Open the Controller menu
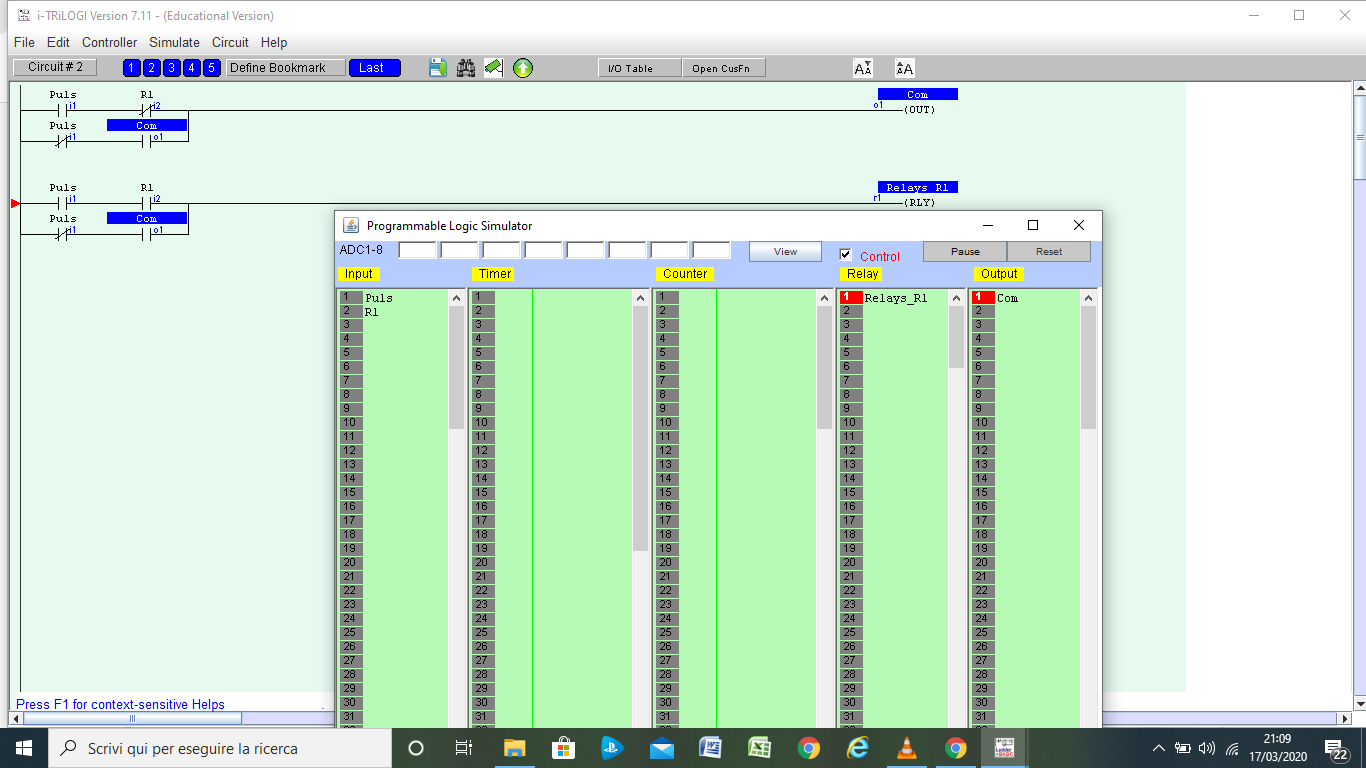The height and width of the screenshot is (768, 1366). pos(109,42)
